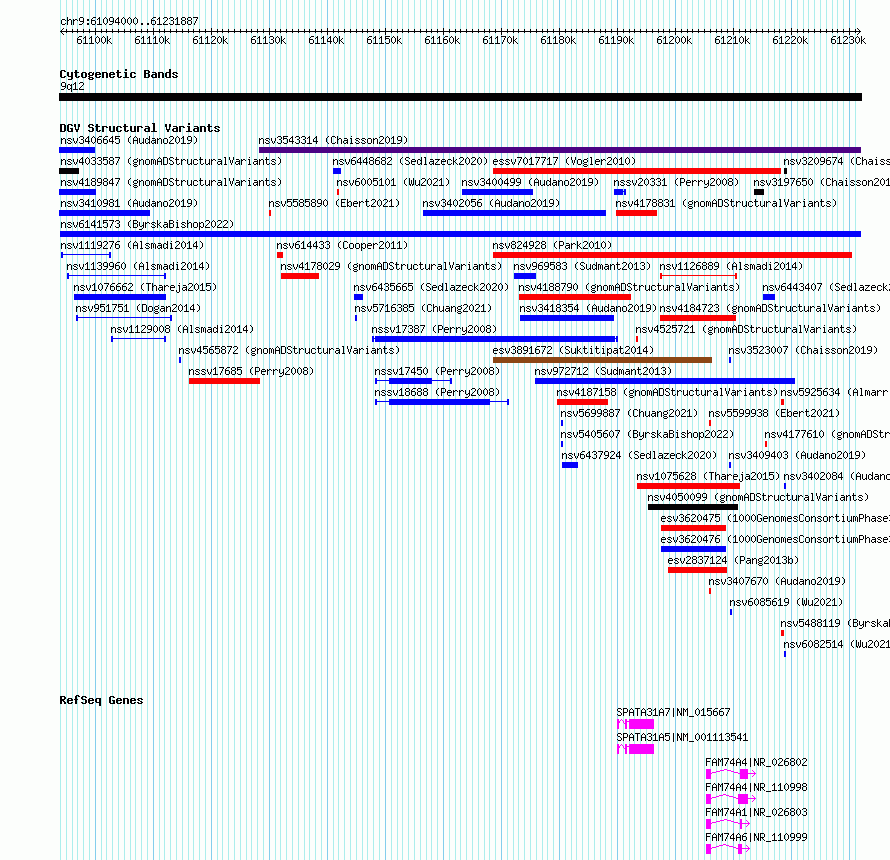Click black nsv4050099 variant bar
This screenshot has height=860, width=890.
pyautogui.click(x=693, y=507)
